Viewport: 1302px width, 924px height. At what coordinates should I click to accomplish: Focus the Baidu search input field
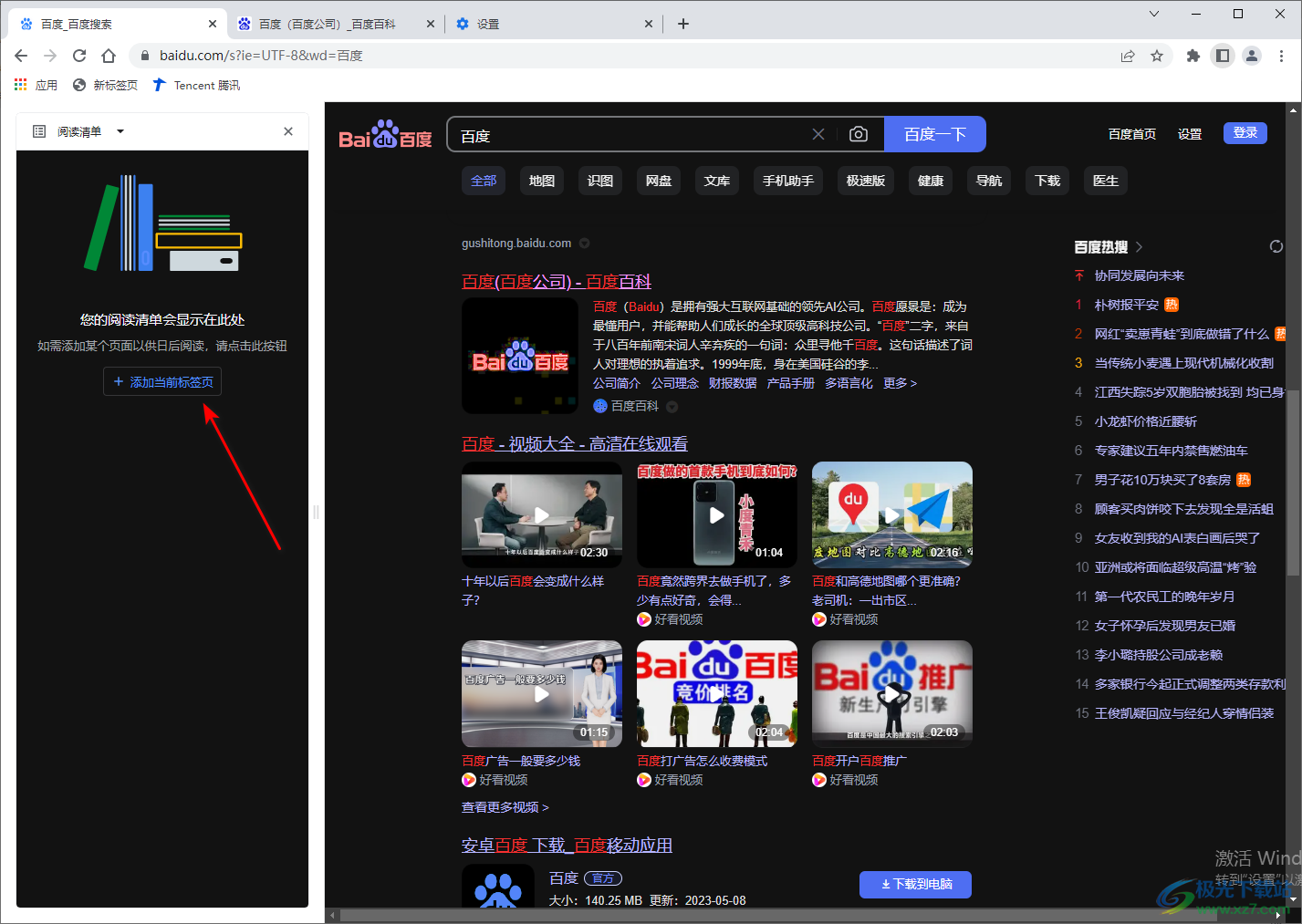coord(630,135)
